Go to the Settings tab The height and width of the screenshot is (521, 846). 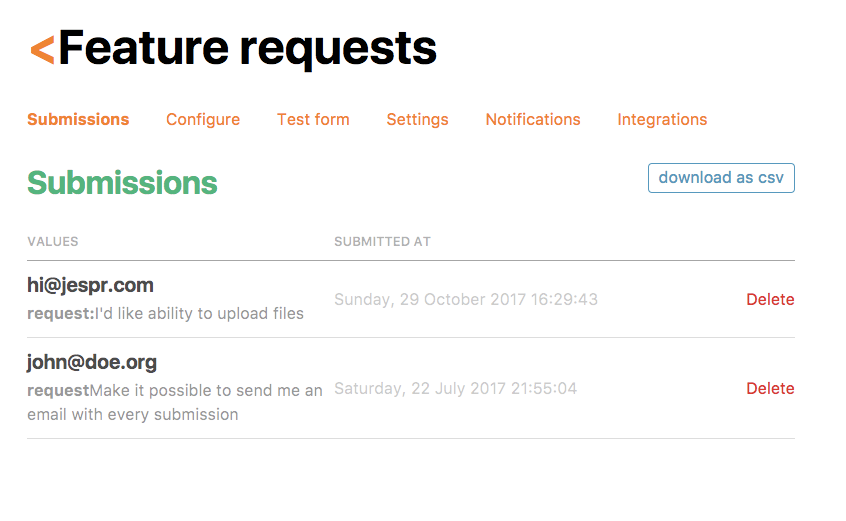tap(417, 119)
